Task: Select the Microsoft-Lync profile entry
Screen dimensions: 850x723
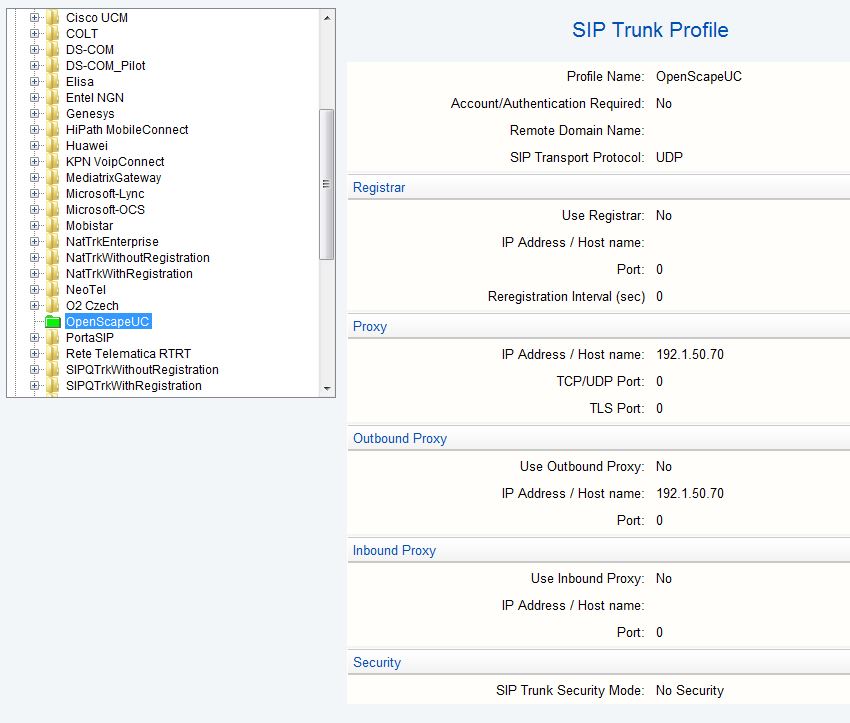Action: (x=105, y=193)
